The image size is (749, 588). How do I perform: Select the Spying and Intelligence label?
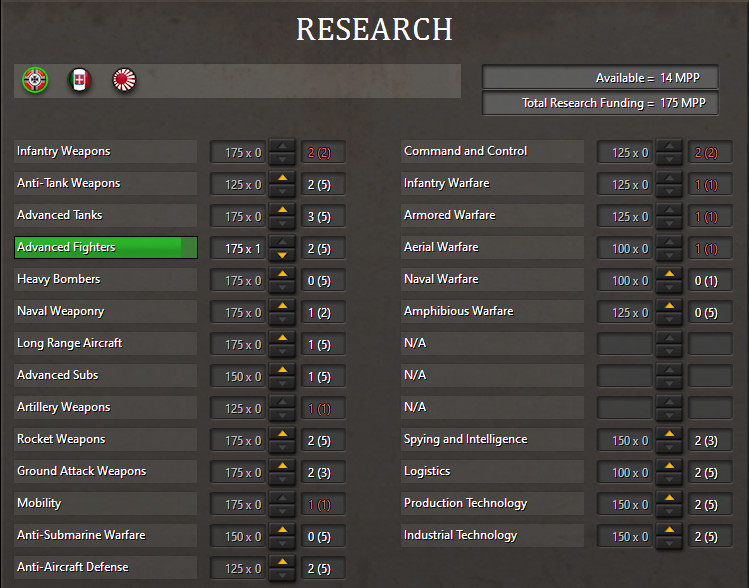tap(492, 439)
